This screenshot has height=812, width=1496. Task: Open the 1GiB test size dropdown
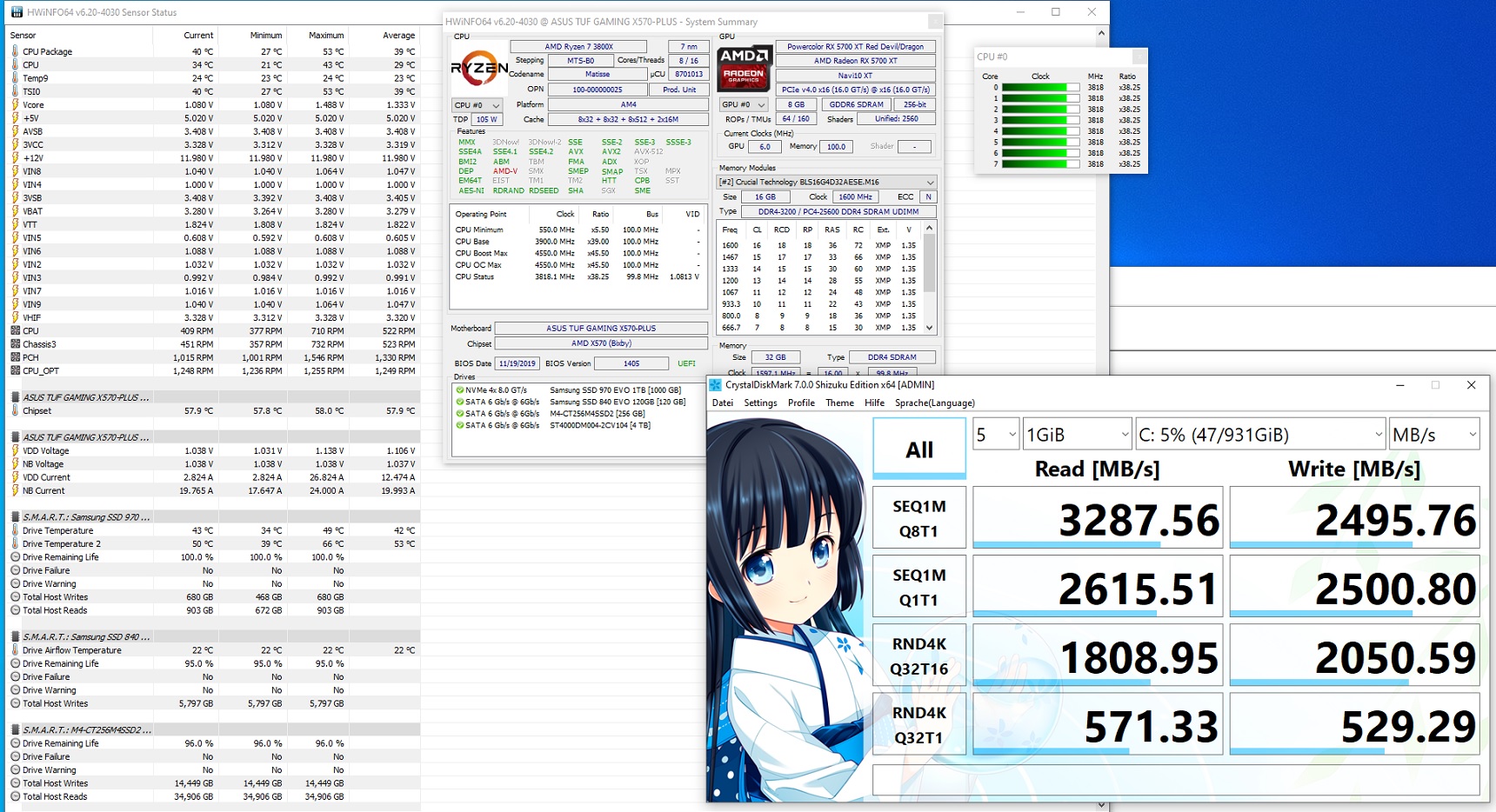(1077, 434)
